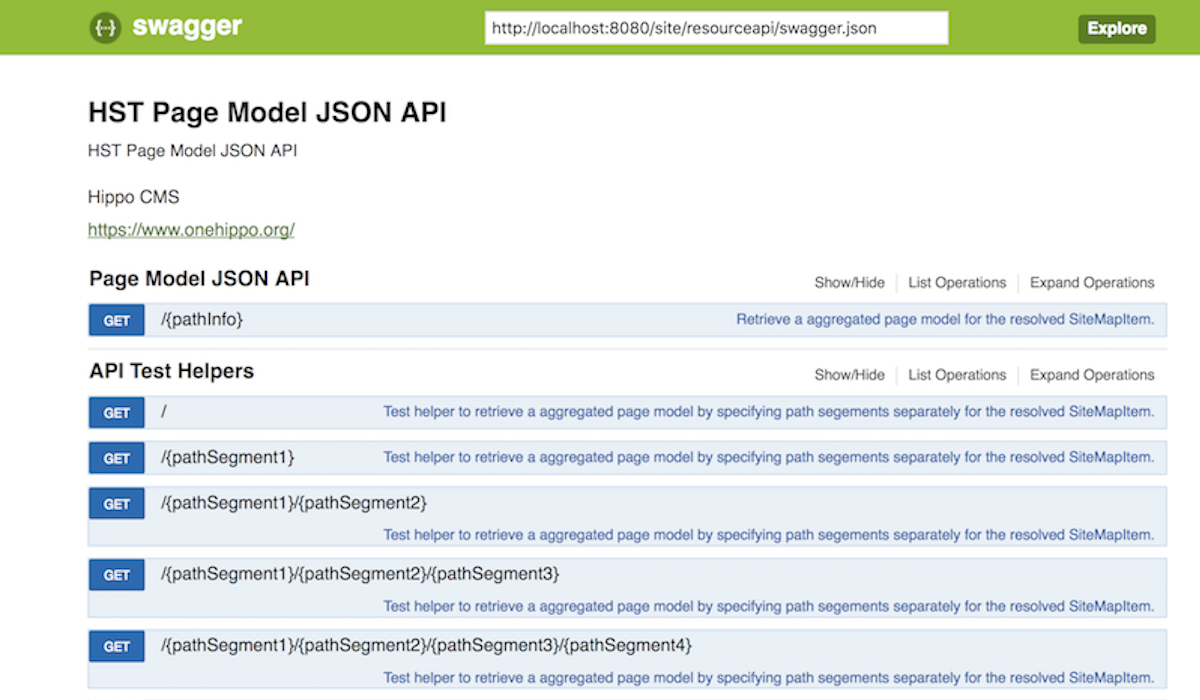The height and width of the screenshot is (700, 1200).
Task: Click the 'HST Page Model JSON API' main title
Action: click(267, 113)
